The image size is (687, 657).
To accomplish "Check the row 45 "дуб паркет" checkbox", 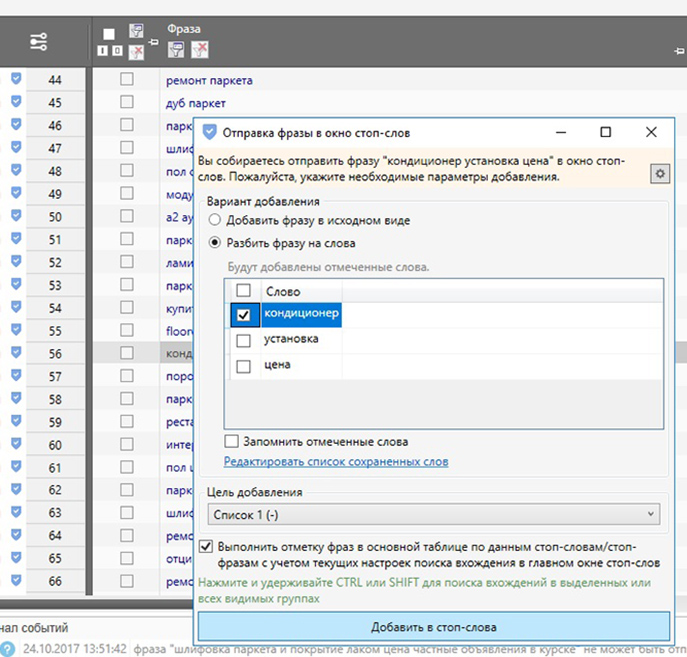I will [127, 102].
